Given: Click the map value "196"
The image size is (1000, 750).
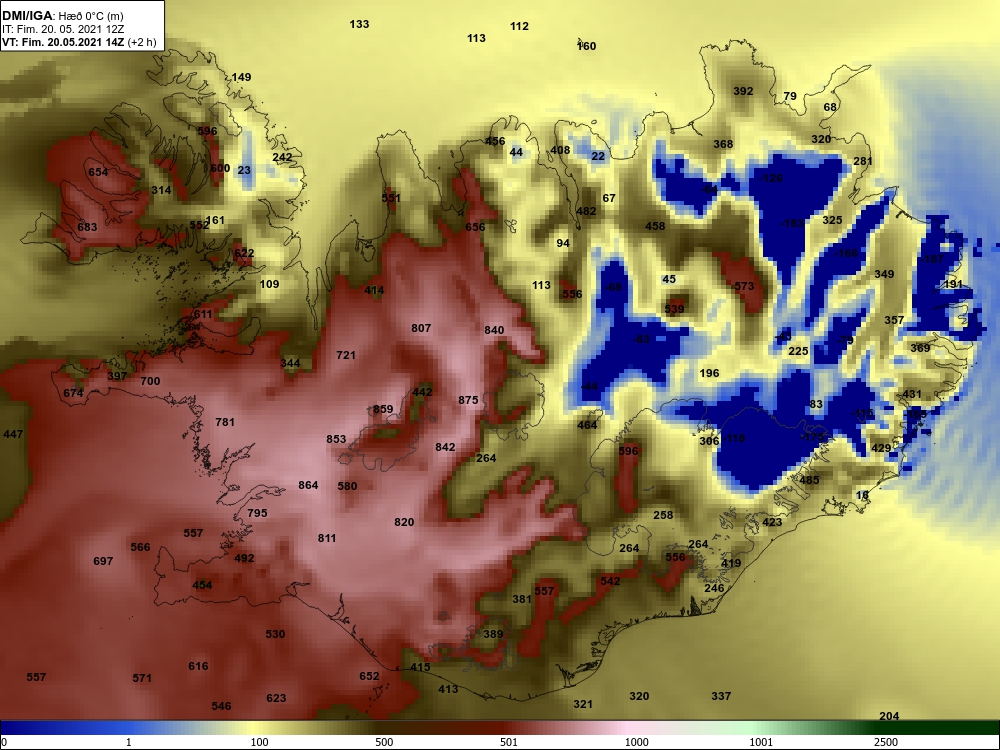Looking at the screenshot, I should (x=709, y=374).
